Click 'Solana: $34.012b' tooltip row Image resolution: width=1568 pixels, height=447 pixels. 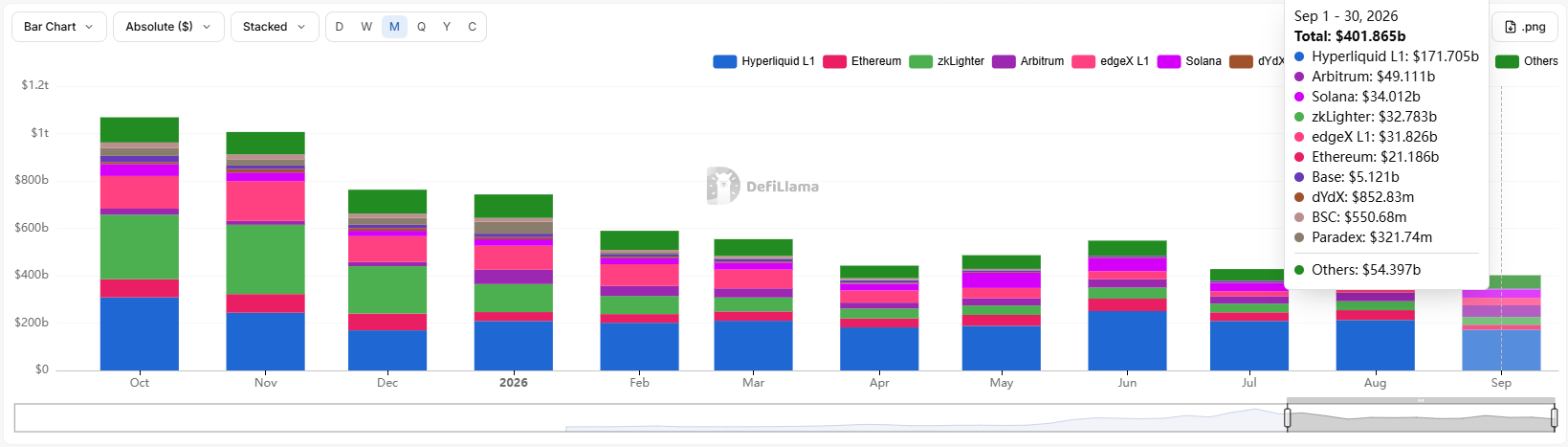coord(1357,97)
